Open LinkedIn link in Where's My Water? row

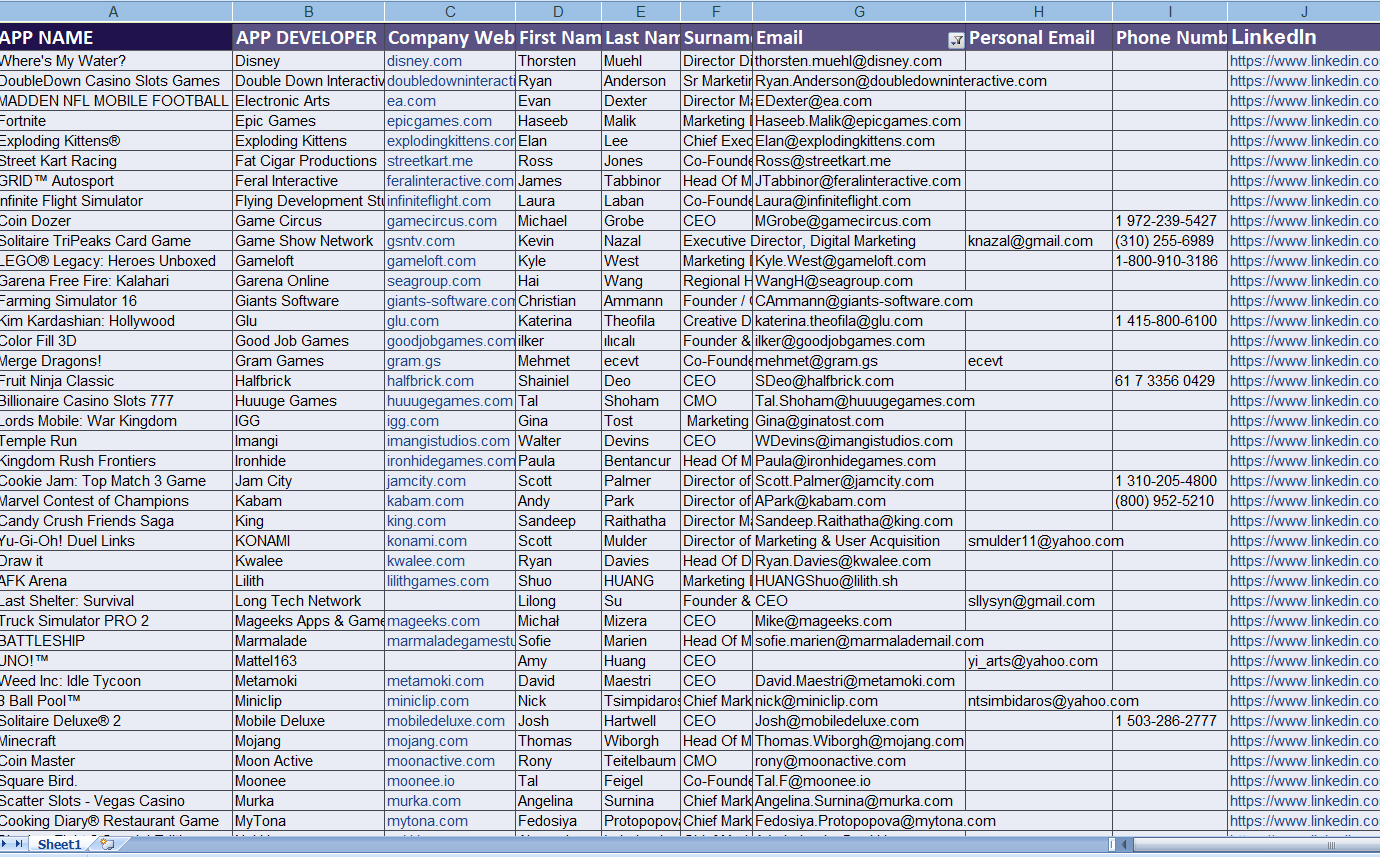coord(1304,61)
